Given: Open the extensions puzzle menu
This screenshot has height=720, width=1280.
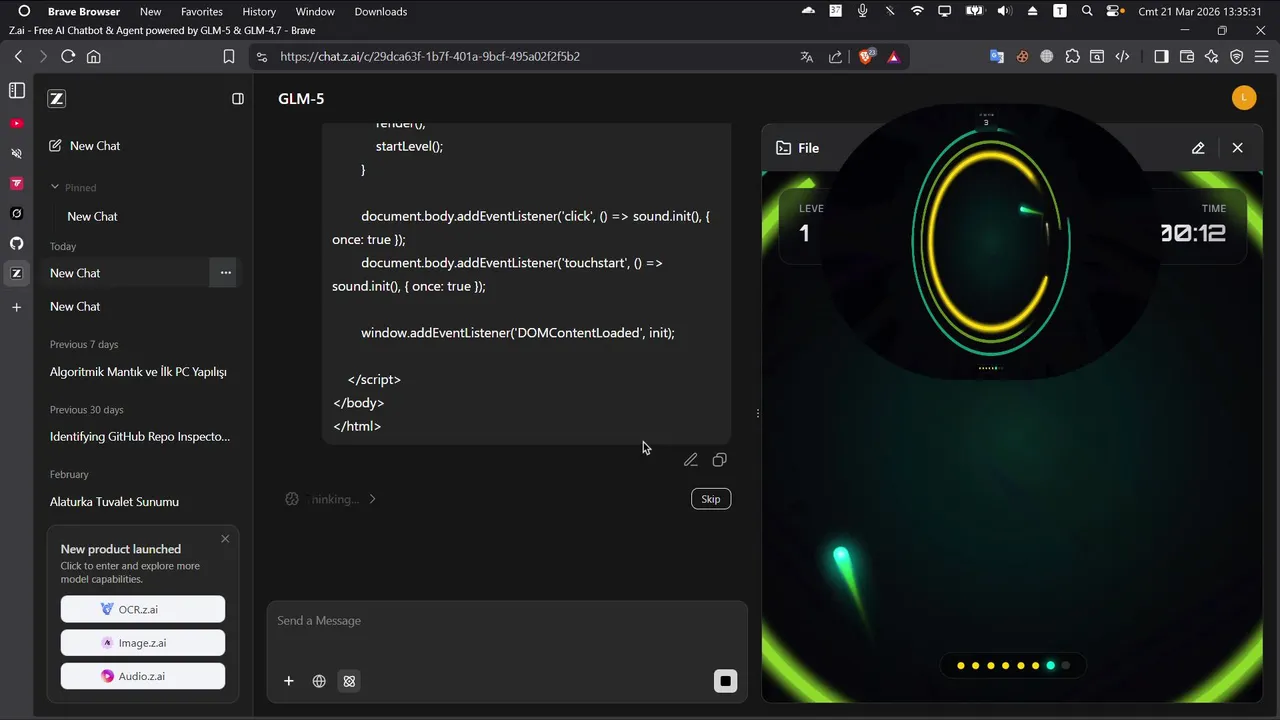Looking at the screenshot, I should click(1072, 57).
